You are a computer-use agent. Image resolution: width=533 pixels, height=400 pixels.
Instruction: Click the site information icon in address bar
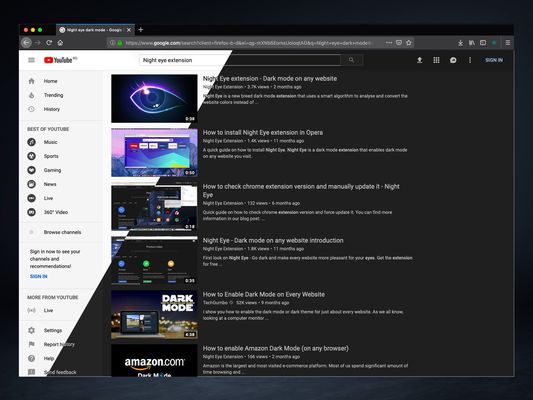[x=113, y=43]
